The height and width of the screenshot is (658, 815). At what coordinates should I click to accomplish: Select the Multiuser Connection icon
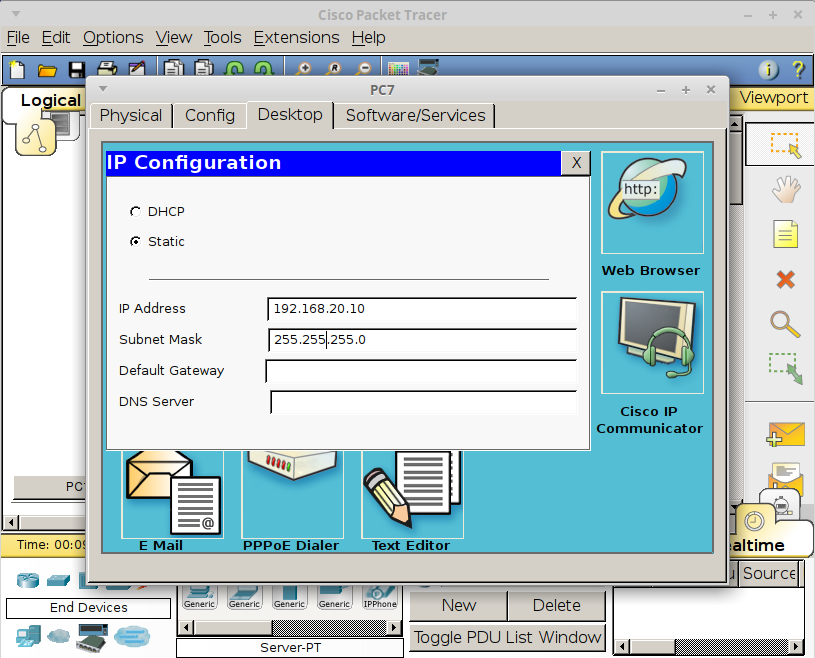(132, 636)
